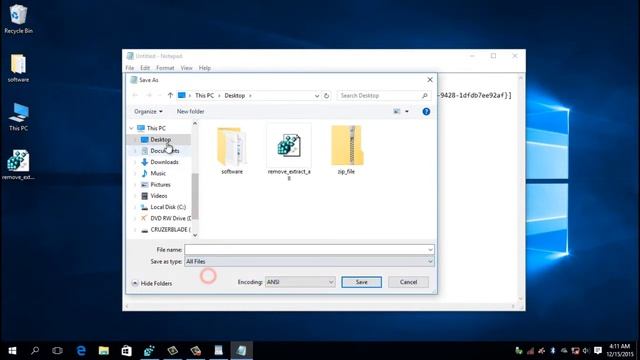This screenshot has height=360, width=640.
Task: Open Notepad Edit menu
Action: (x=145, y=68)
